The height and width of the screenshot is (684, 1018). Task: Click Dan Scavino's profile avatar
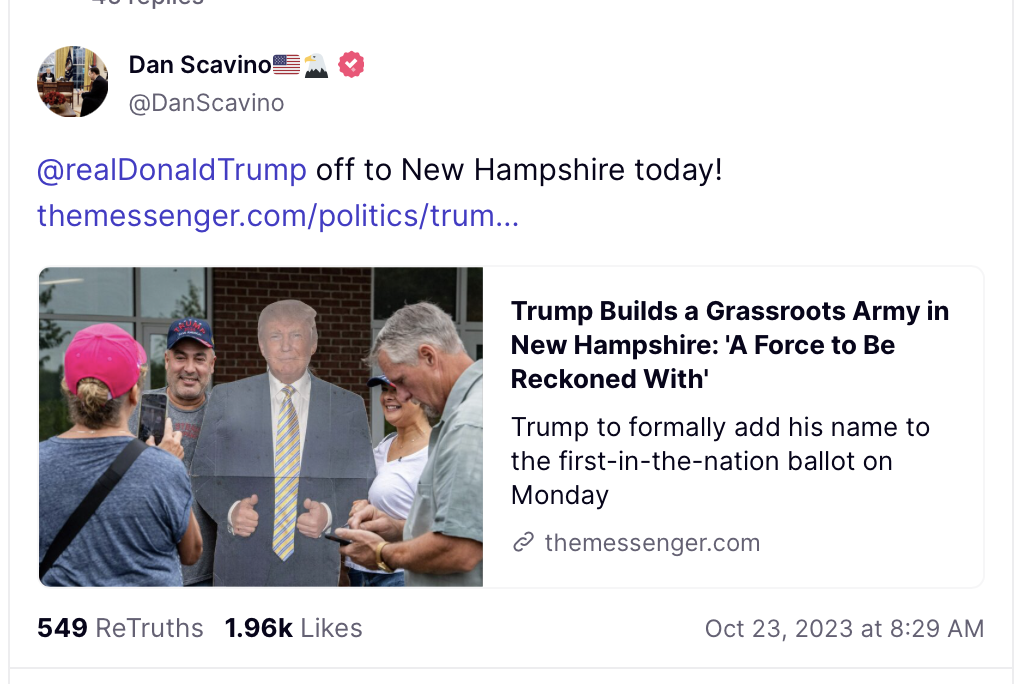pos(73,81)
